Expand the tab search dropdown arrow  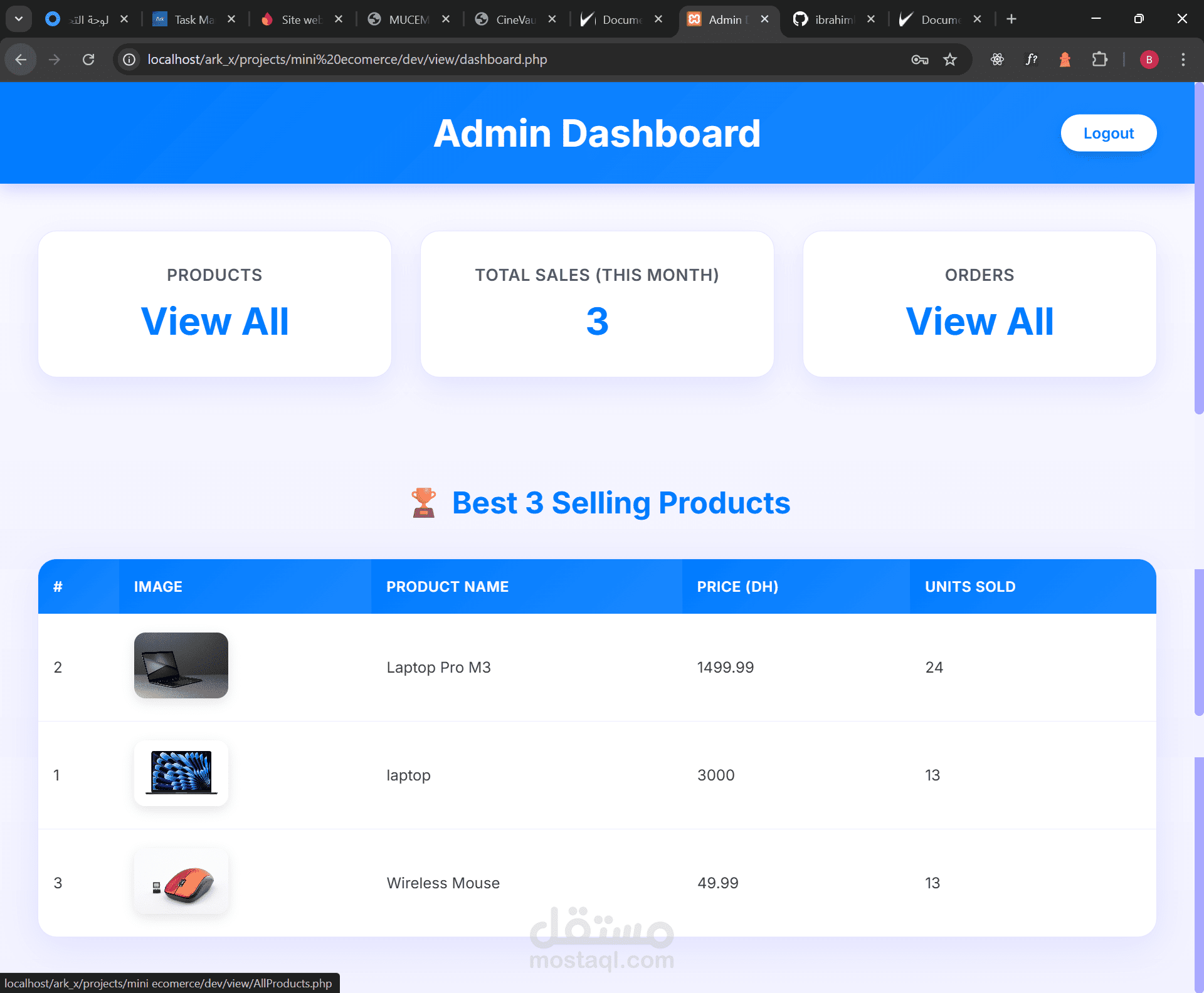[19, 19]
